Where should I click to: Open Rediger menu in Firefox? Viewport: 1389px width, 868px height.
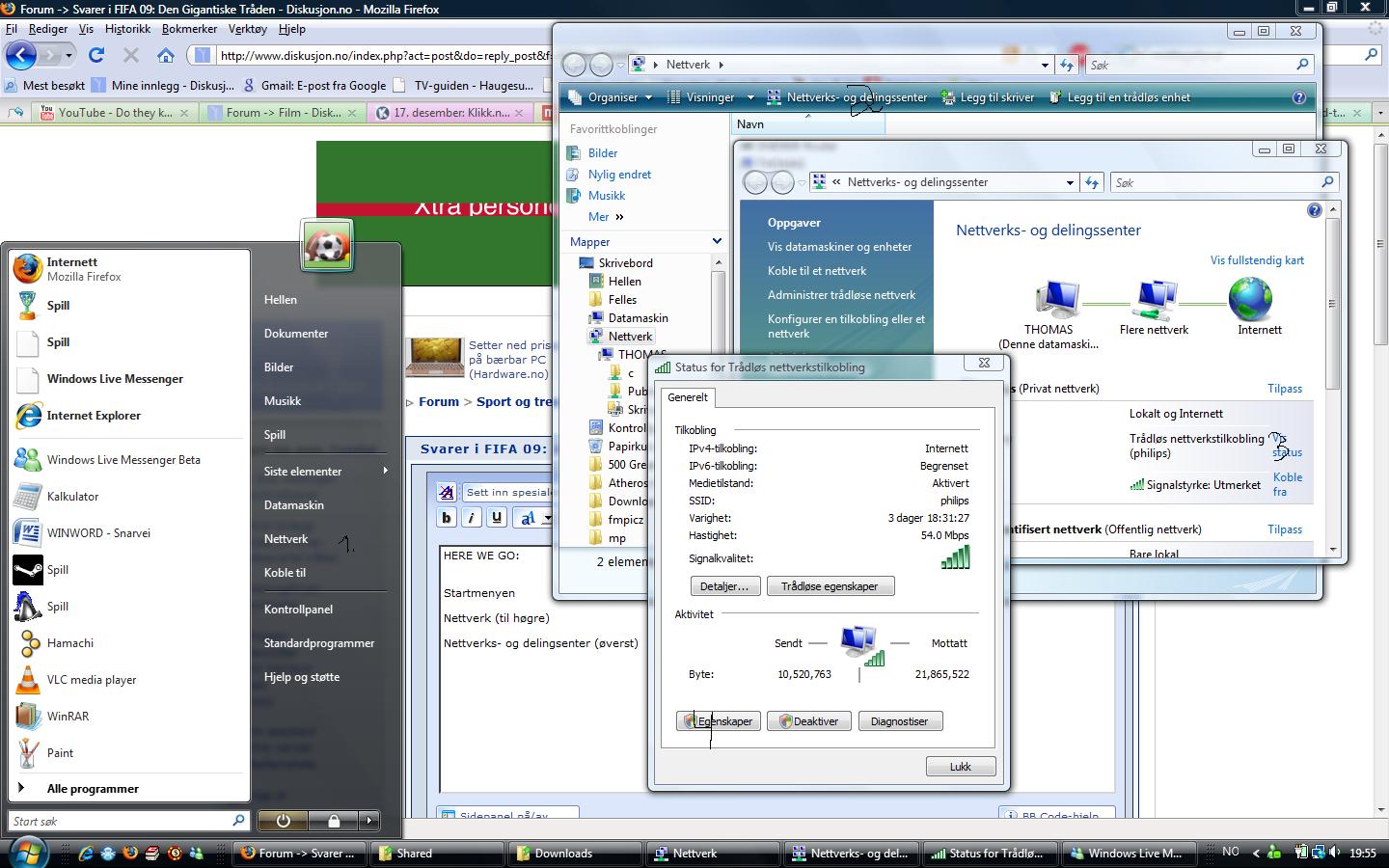coord(48,29)
